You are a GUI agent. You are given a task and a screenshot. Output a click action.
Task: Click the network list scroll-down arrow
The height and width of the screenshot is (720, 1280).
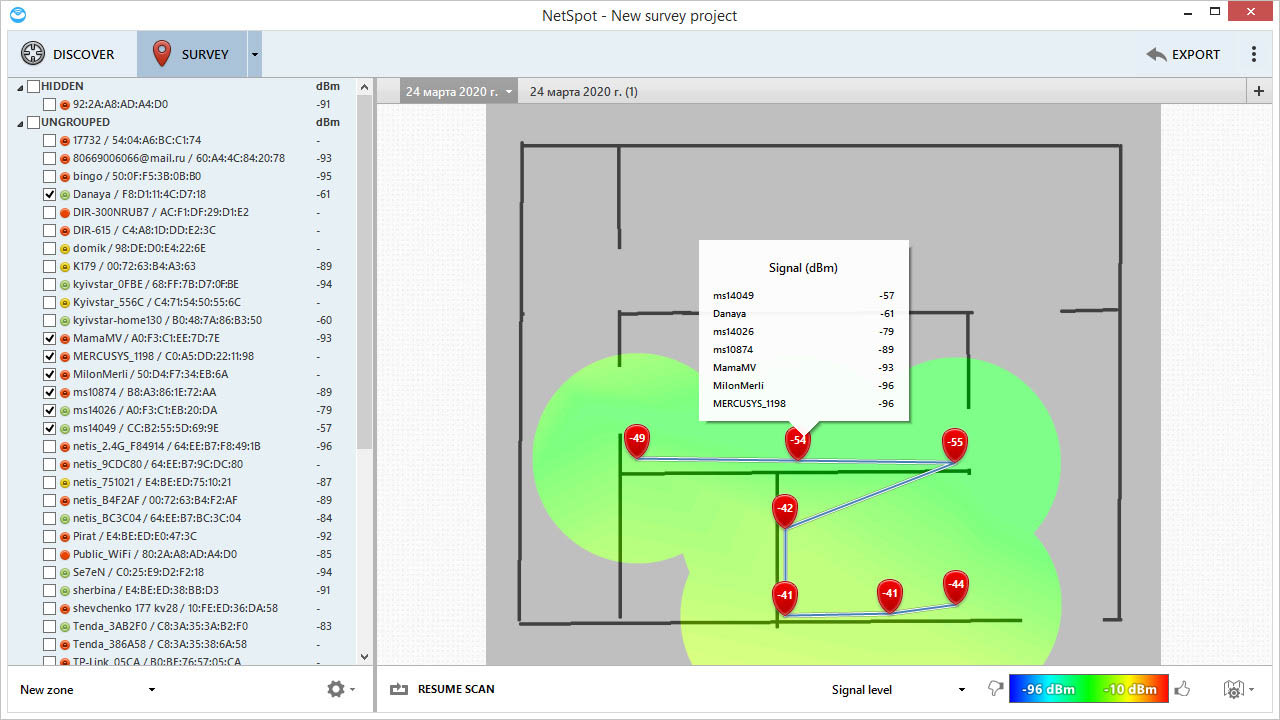(x=364, y=657)
